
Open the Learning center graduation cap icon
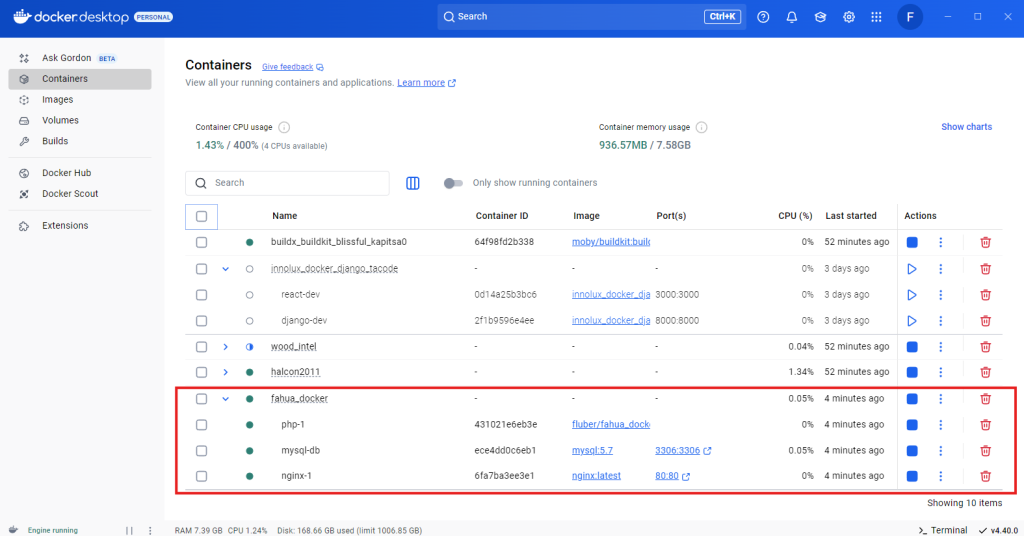click(x=820, y=17)
